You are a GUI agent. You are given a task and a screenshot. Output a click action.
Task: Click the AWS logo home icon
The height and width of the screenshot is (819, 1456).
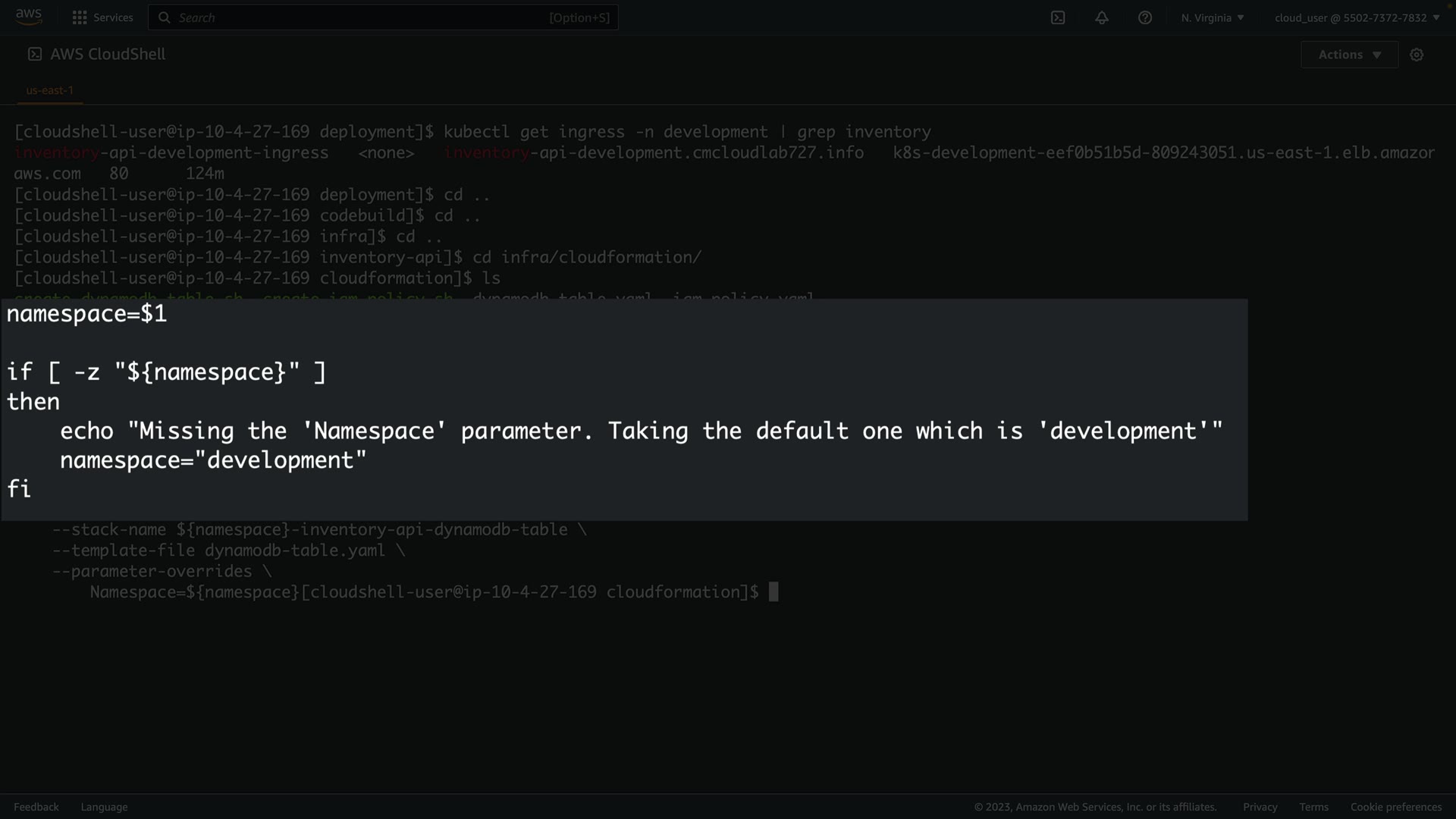pyautogui.click(x=29, y=17)
